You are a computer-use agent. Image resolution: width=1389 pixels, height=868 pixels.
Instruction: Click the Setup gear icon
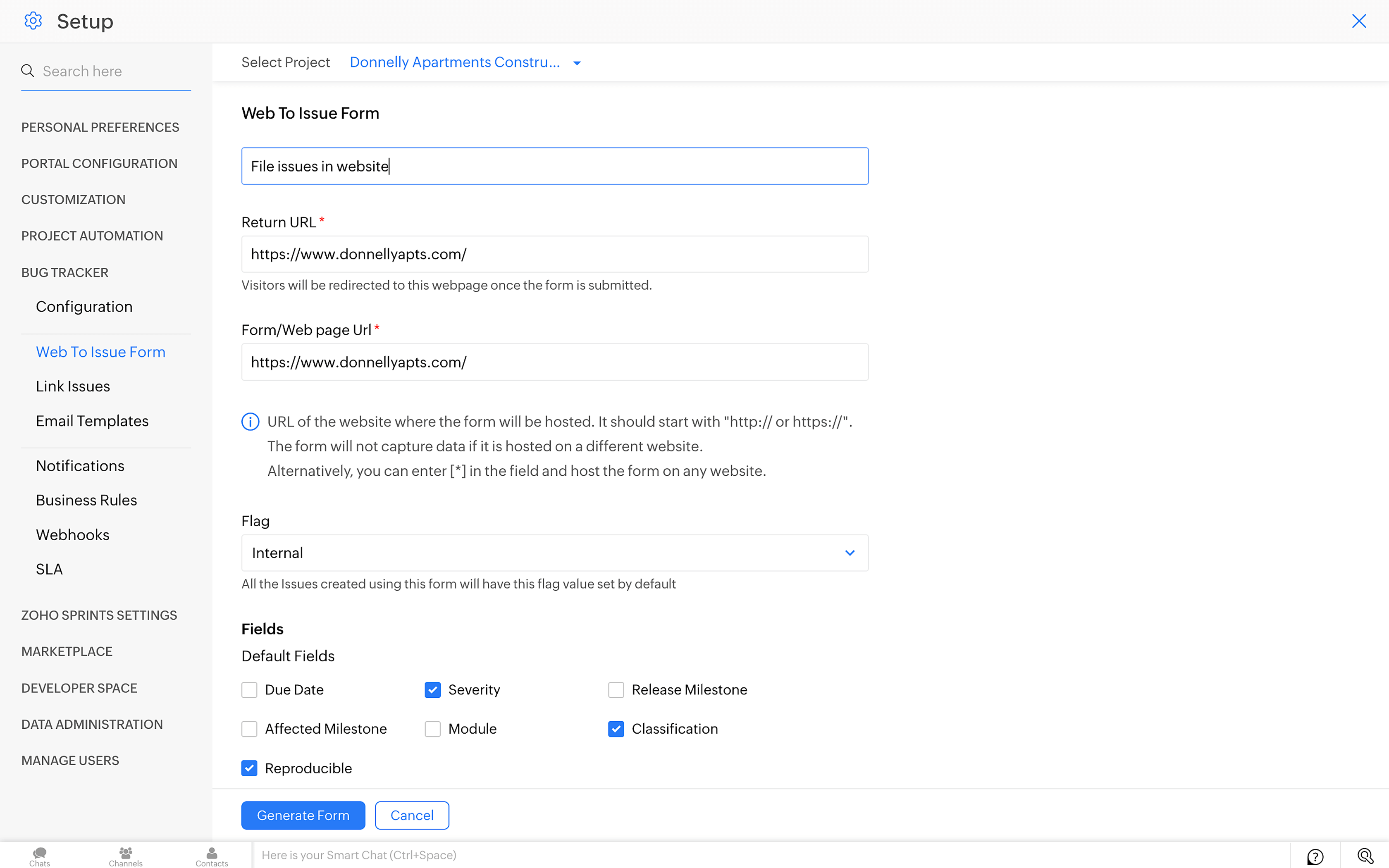(33, 21)
